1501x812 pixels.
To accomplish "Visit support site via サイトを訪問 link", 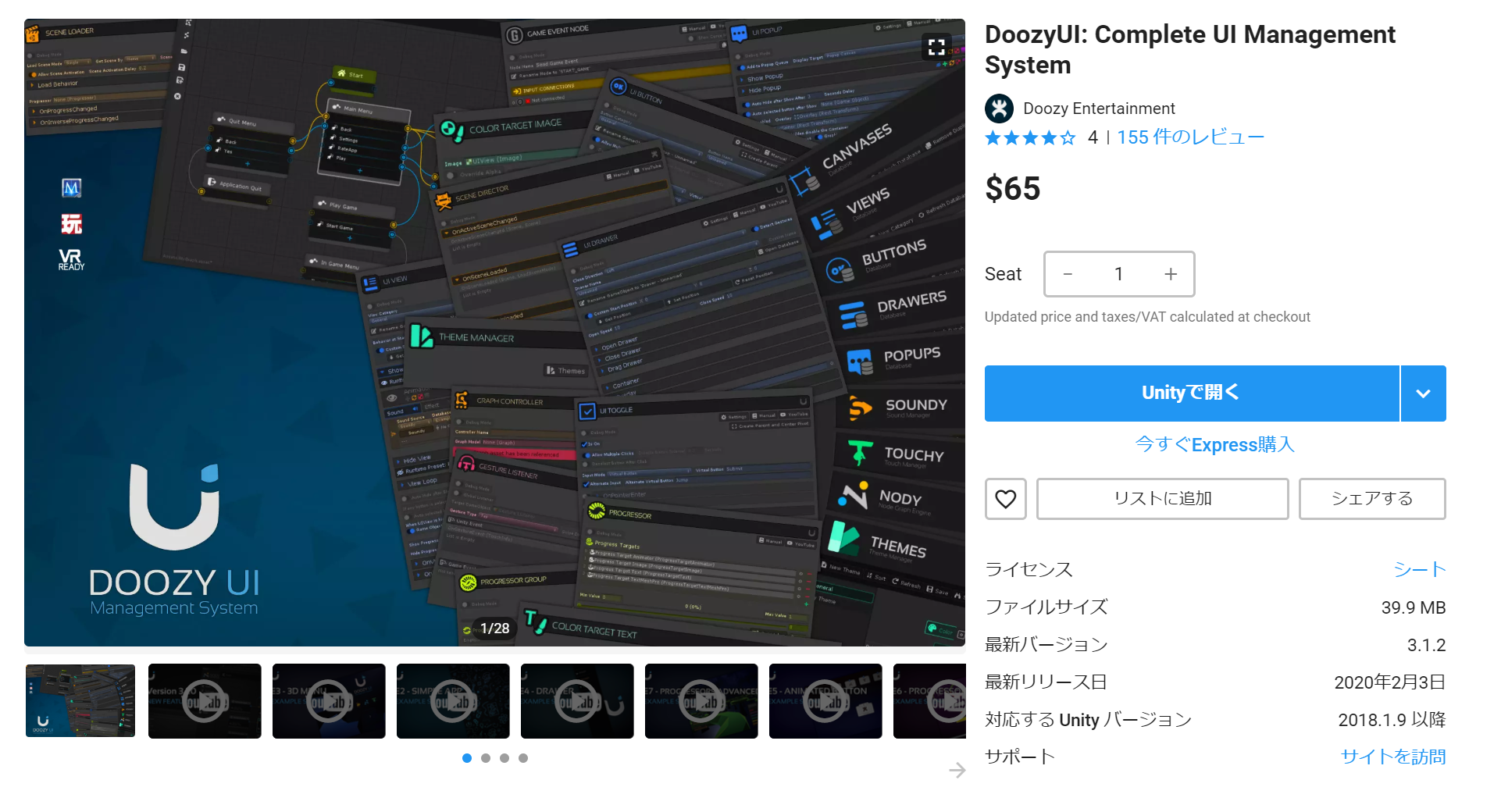I will click(1392, 756).
